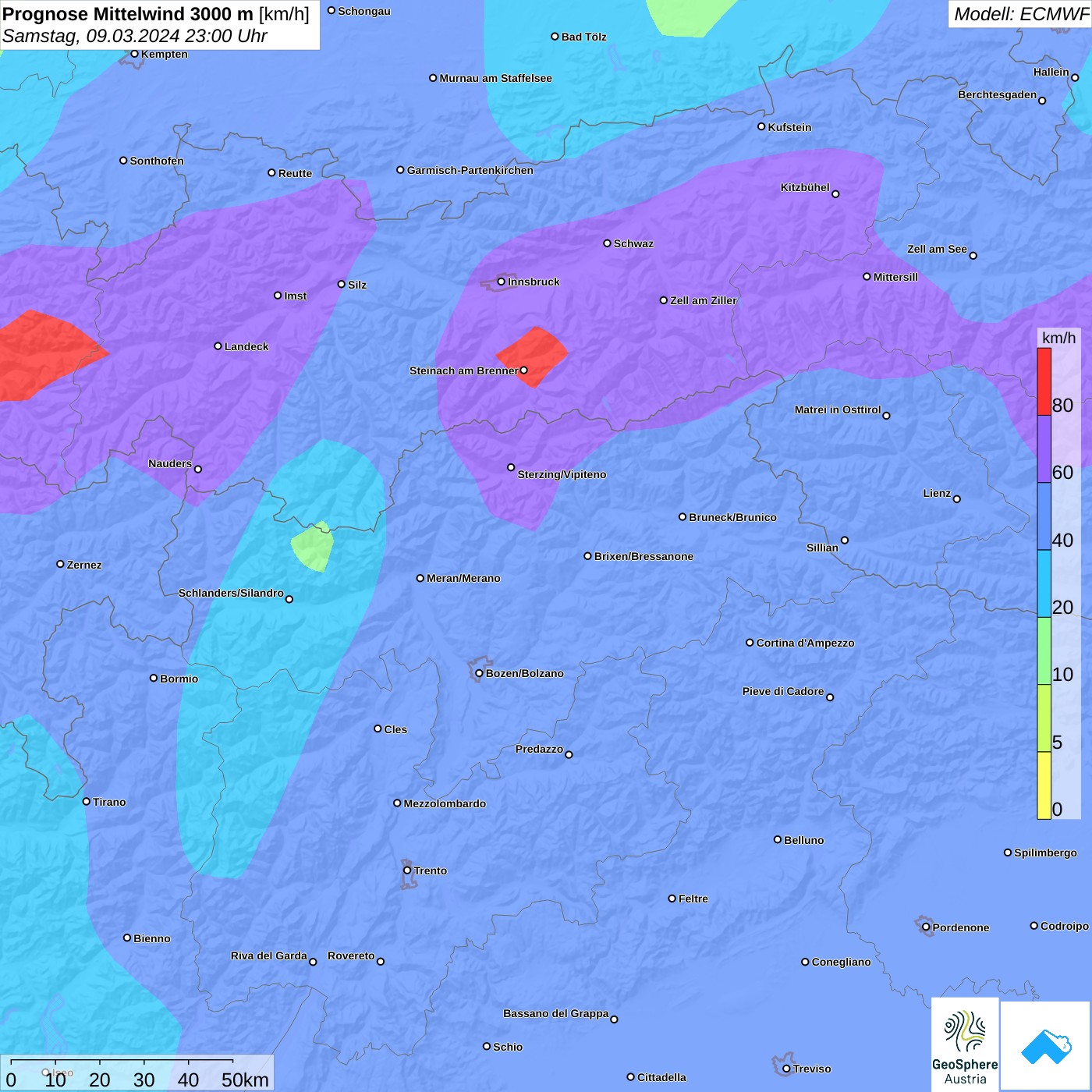Viewport: 1092px width, 1092px height.
Task: Click the GeoSphere Austria logo
Action: [965, 1044]
